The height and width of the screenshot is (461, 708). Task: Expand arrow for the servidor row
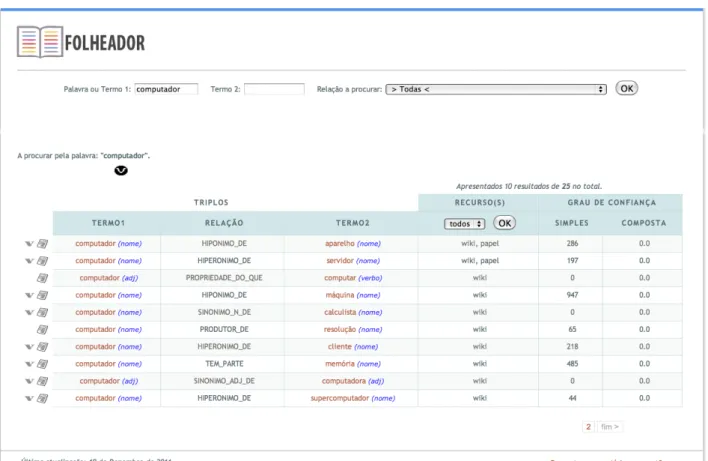click(29, 261)
